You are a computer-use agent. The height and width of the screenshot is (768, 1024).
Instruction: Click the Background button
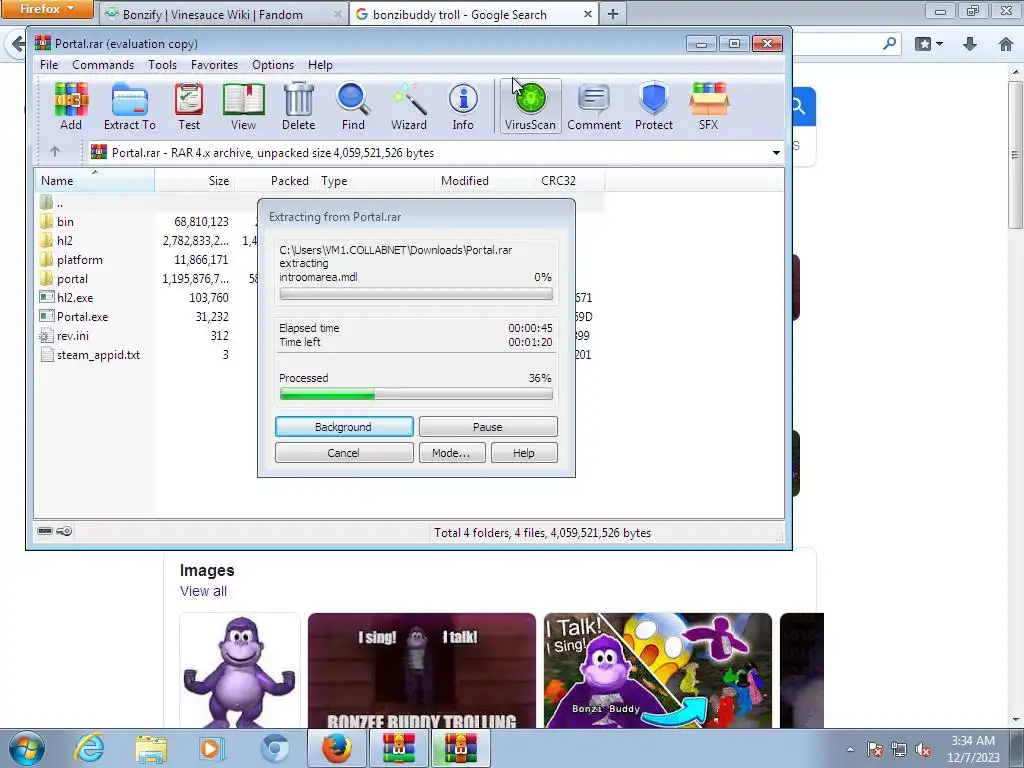344,426
